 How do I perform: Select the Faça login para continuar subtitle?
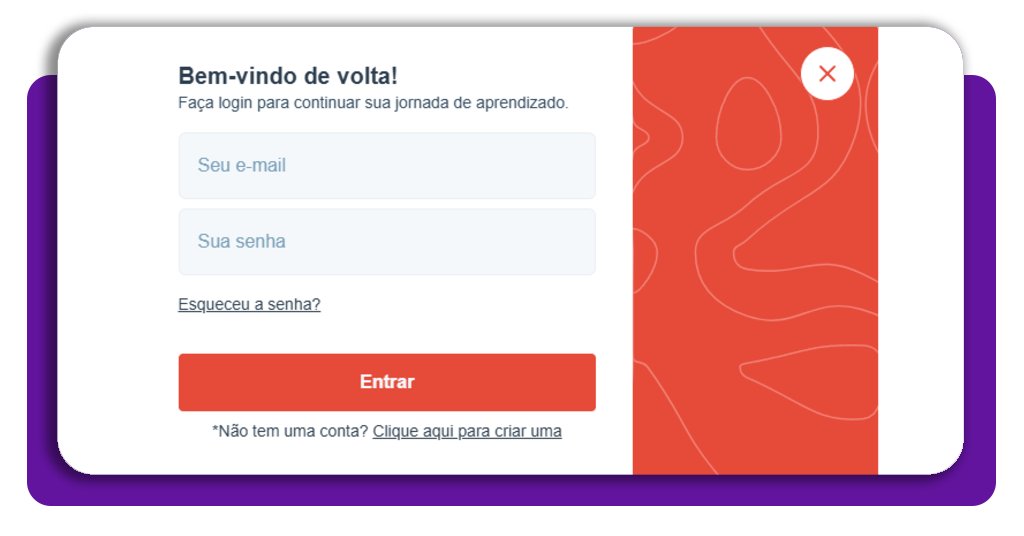pyautogui.click(x=373, y=103)
